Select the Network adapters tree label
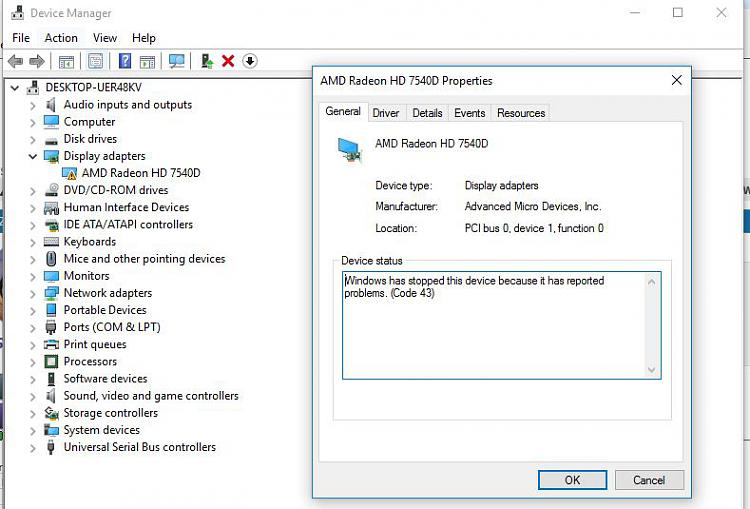 (108, 293)
